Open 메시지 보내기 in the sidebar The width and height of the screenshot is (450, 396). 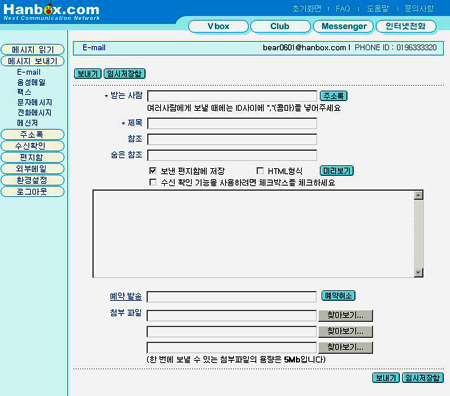(32, 61)
